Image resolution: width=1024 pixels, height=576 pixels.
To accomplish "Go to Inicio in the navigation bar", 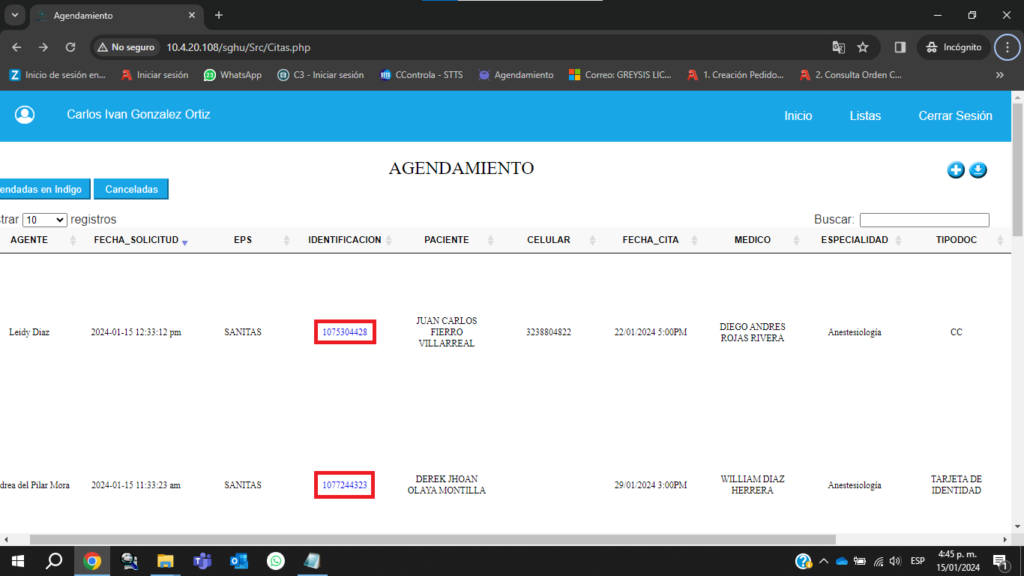I will [798, 116].
